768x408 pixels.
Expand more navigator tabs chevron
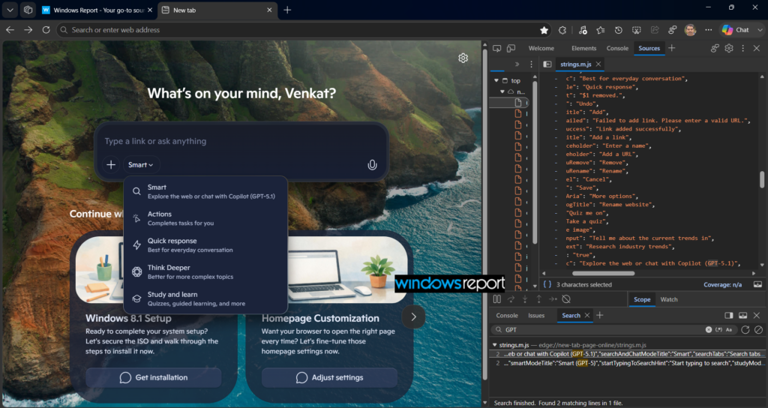tap(517, 64)
